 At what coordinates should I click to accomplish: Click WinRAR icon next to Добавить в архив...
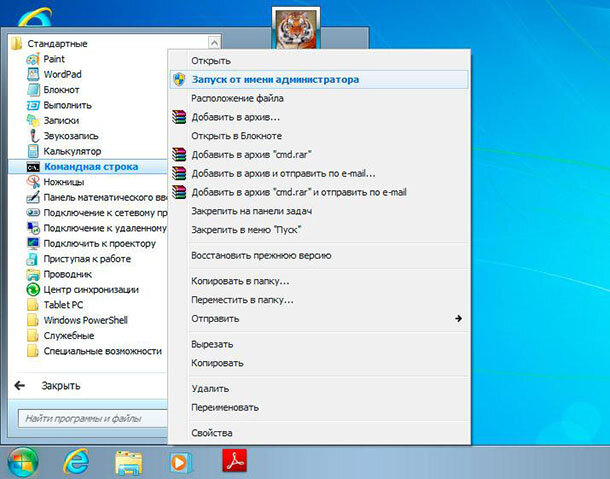click(179, 117)
